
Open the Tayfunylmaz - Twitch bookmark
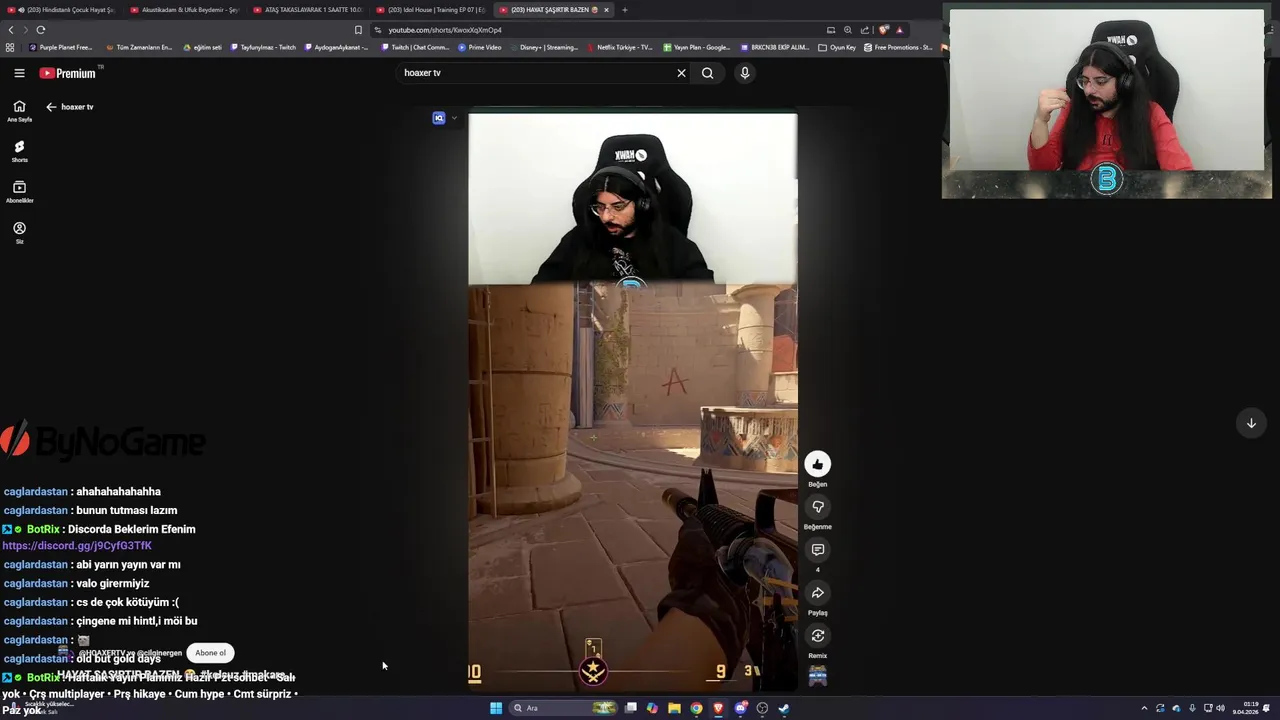tap(264, 47)
